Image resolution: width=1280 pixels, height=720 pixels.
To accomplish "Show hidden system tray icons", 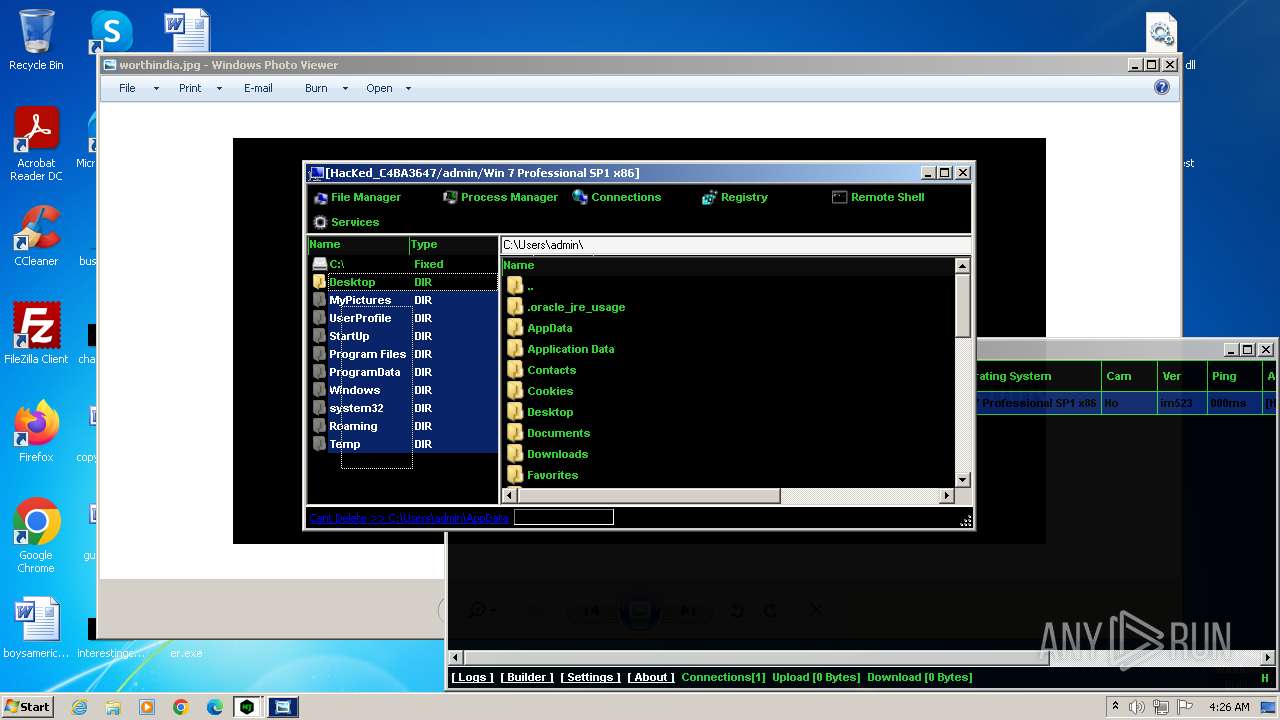I will (1115, 707).
